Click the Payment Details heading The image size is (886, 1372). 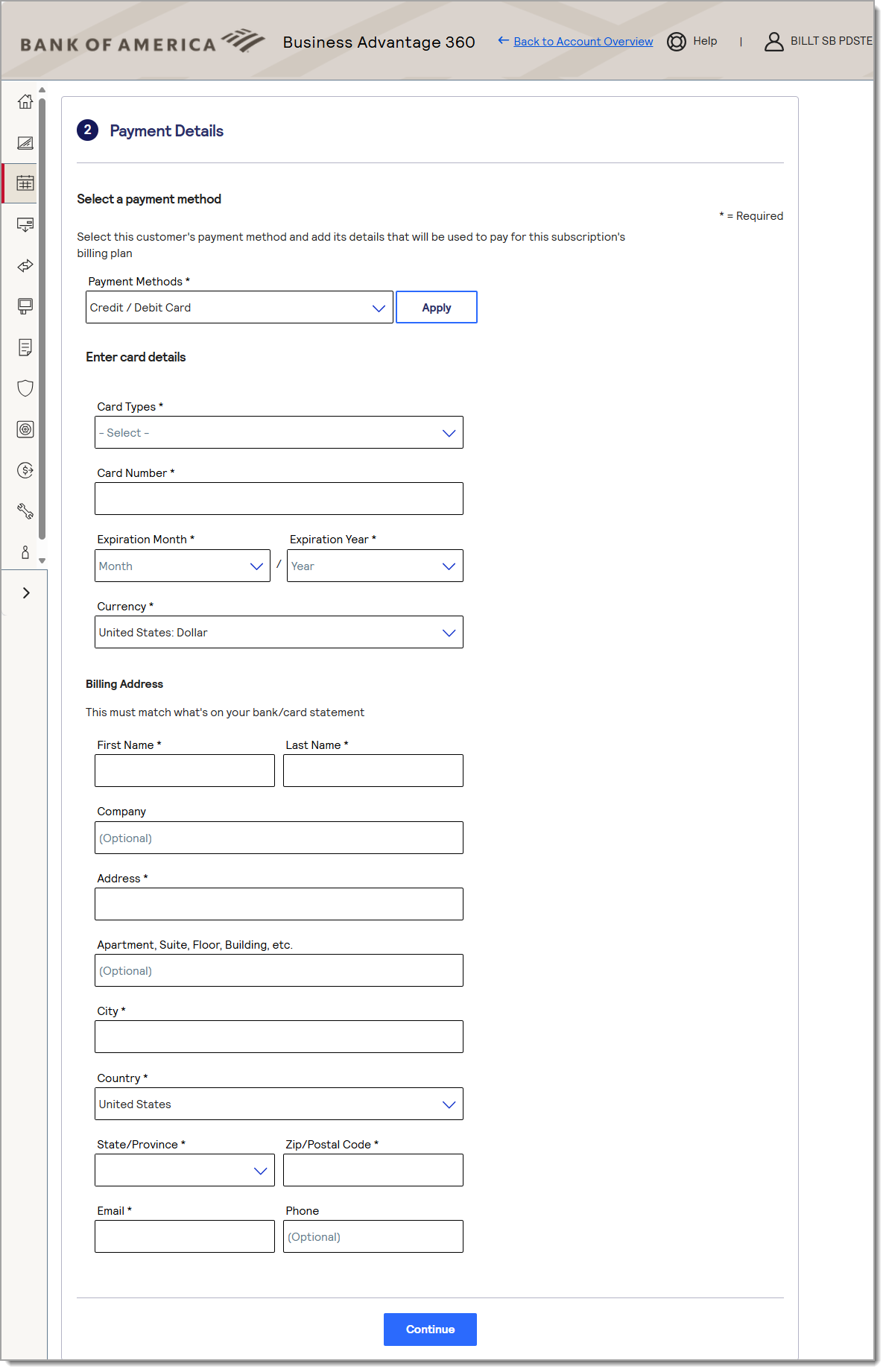pos(167,131)
